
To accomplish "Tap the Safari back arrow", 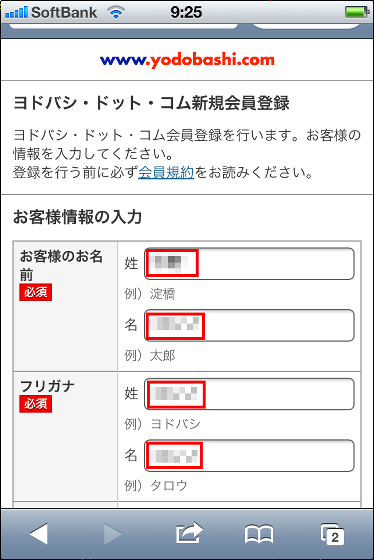I will (39, 534).
